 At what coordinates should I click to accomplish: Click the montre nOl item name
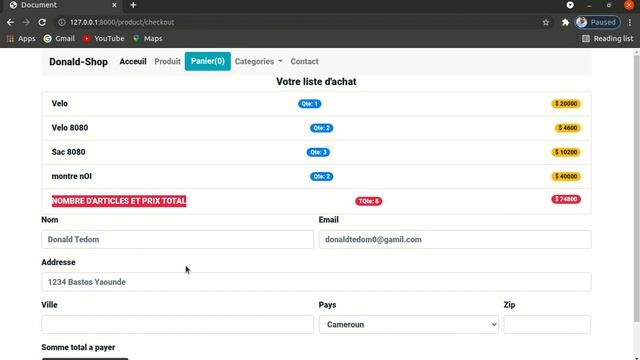[x=71, y=176]
